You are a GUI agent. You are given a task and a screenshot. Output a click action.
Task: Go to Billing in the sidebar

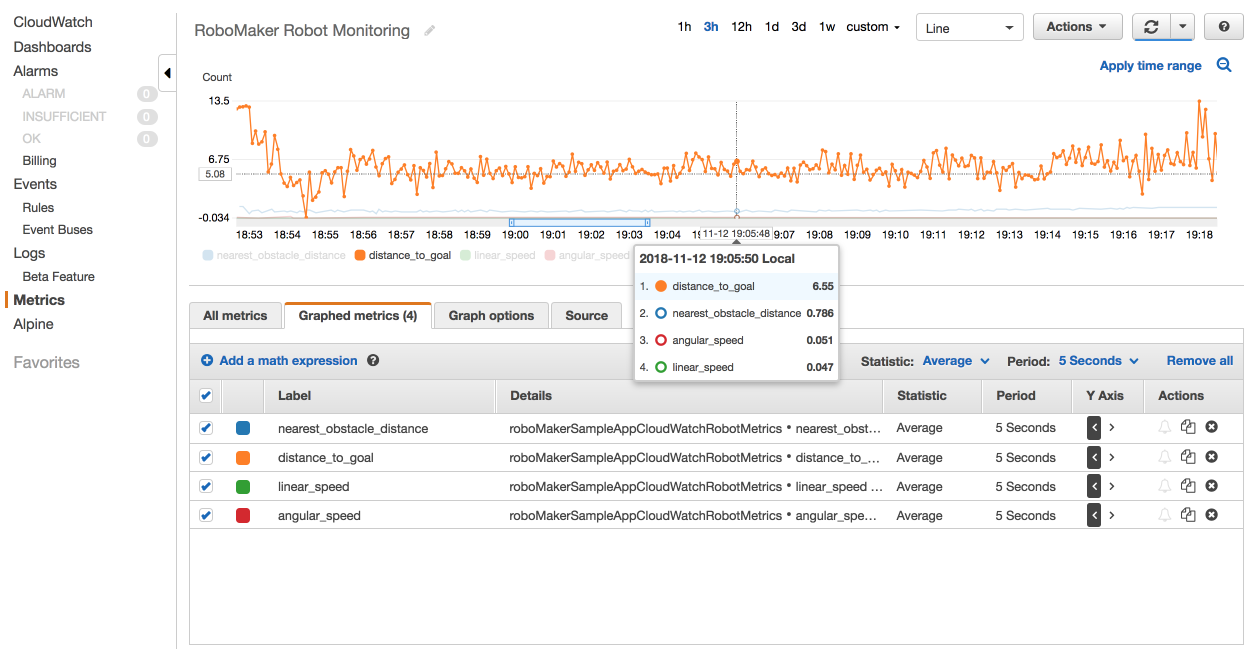[39, 160]
